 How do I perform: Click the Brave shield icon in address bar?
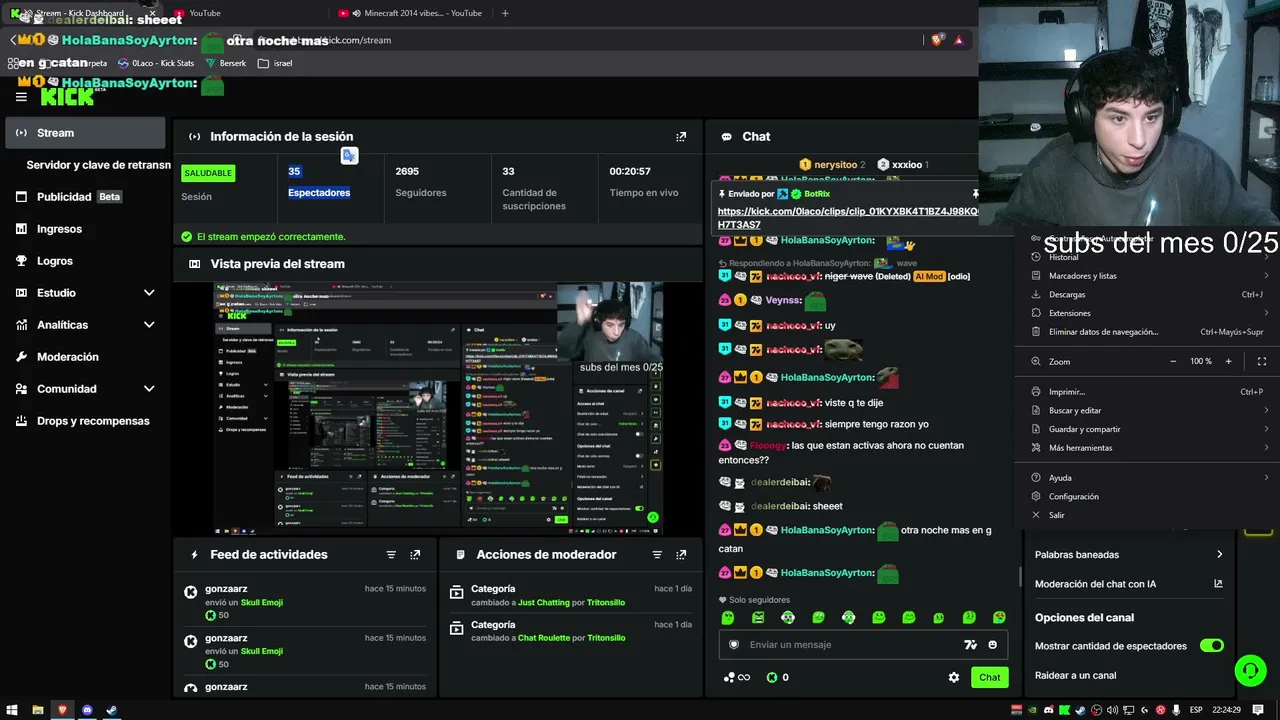[937, 40]
